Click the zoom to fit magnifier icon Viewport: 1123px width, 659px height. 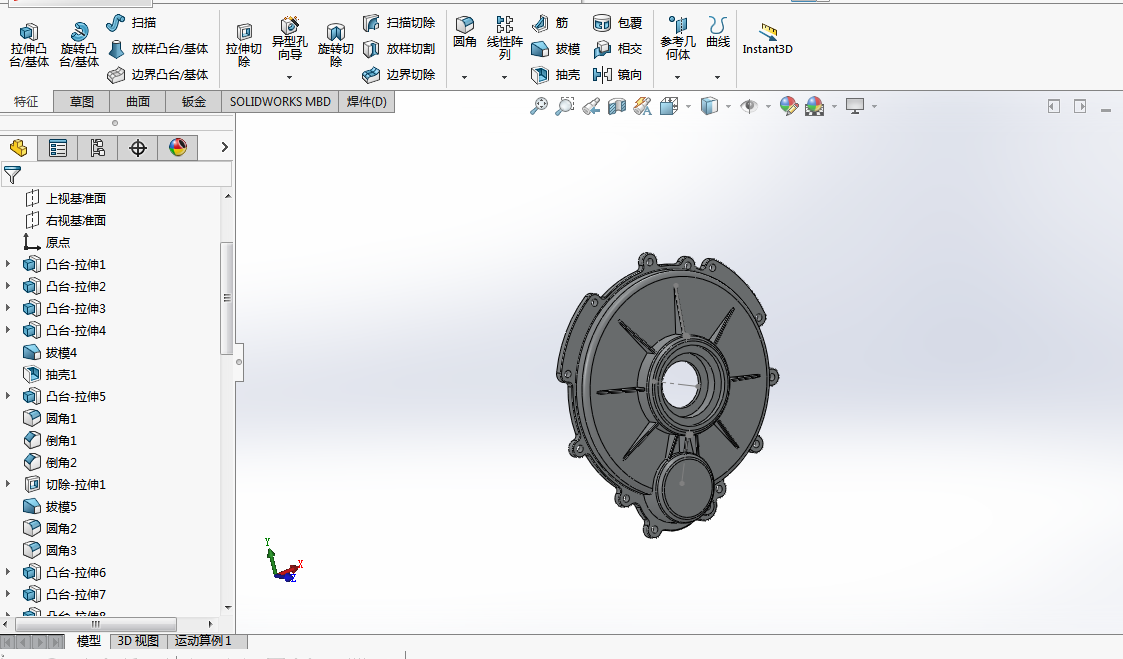pyautogui.click(x=539, y=106)
